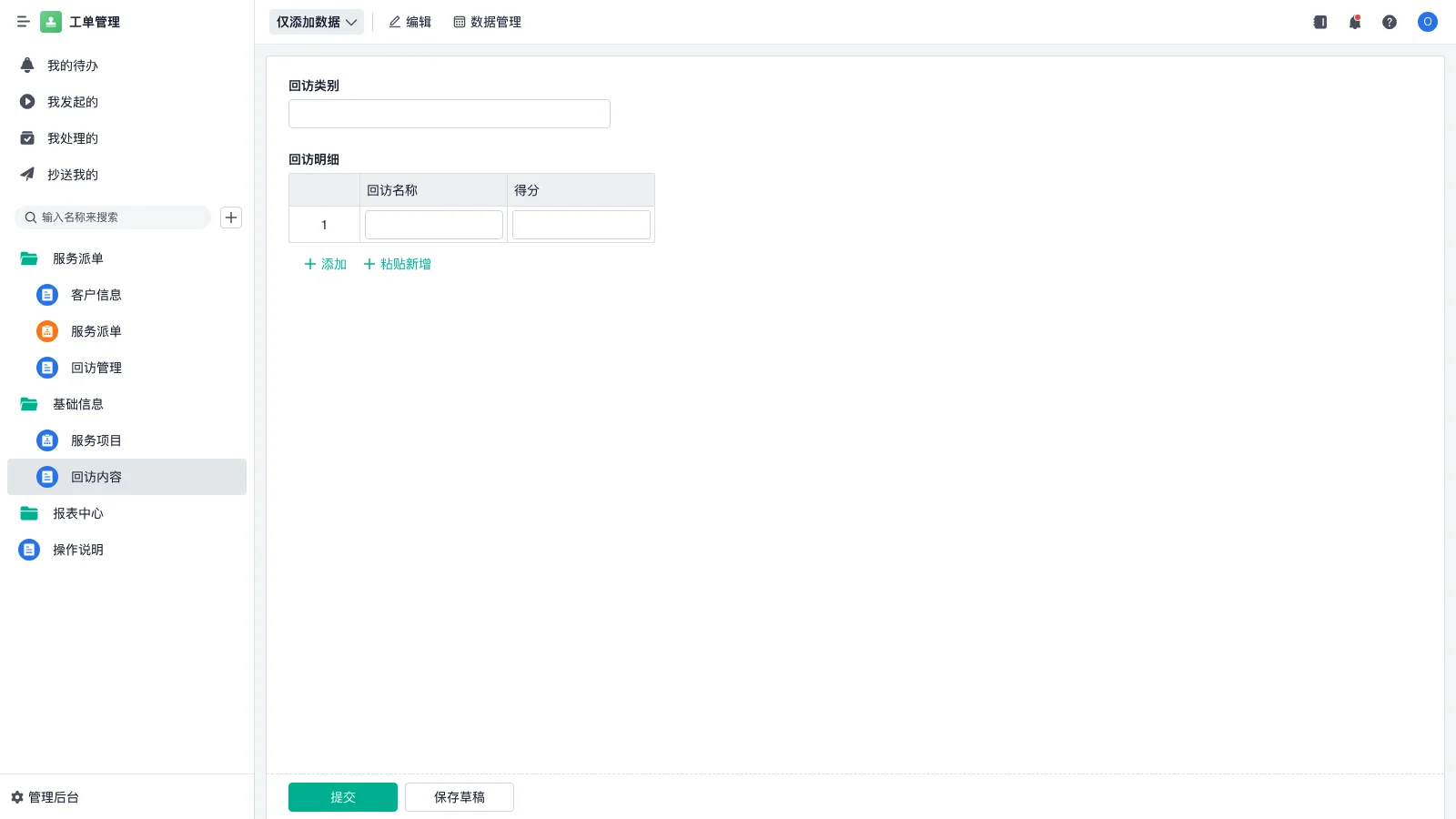Screen dimensions: 1456x819
Task: Open 数据管理 from the top toolbar
Action: [488, 22]
